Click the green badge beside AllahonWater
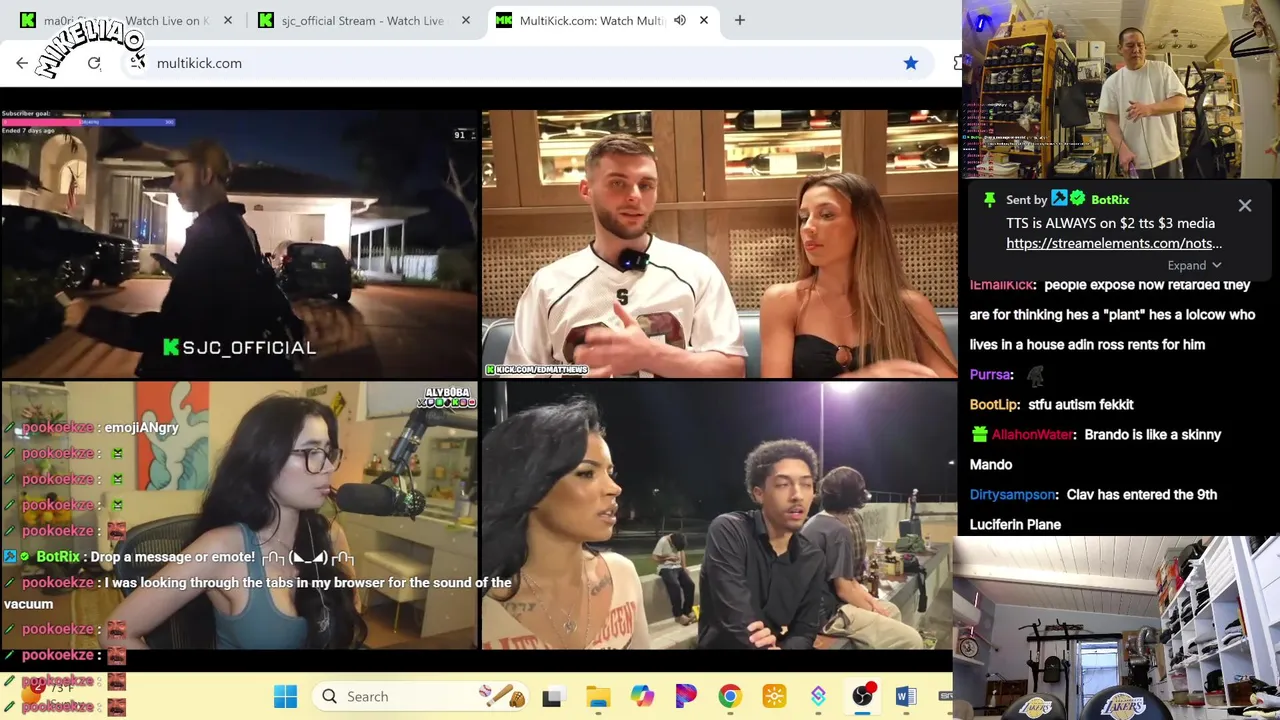 pyautogui.click(x=979, y=434)
